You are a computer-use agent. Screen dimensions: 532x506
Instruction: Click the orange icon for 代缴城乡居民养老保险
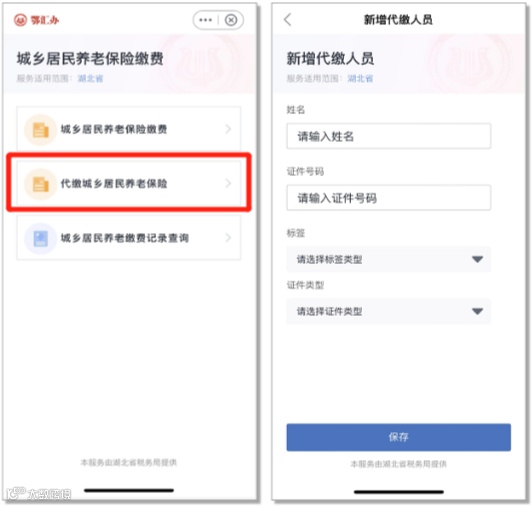(x=40, y=184)
